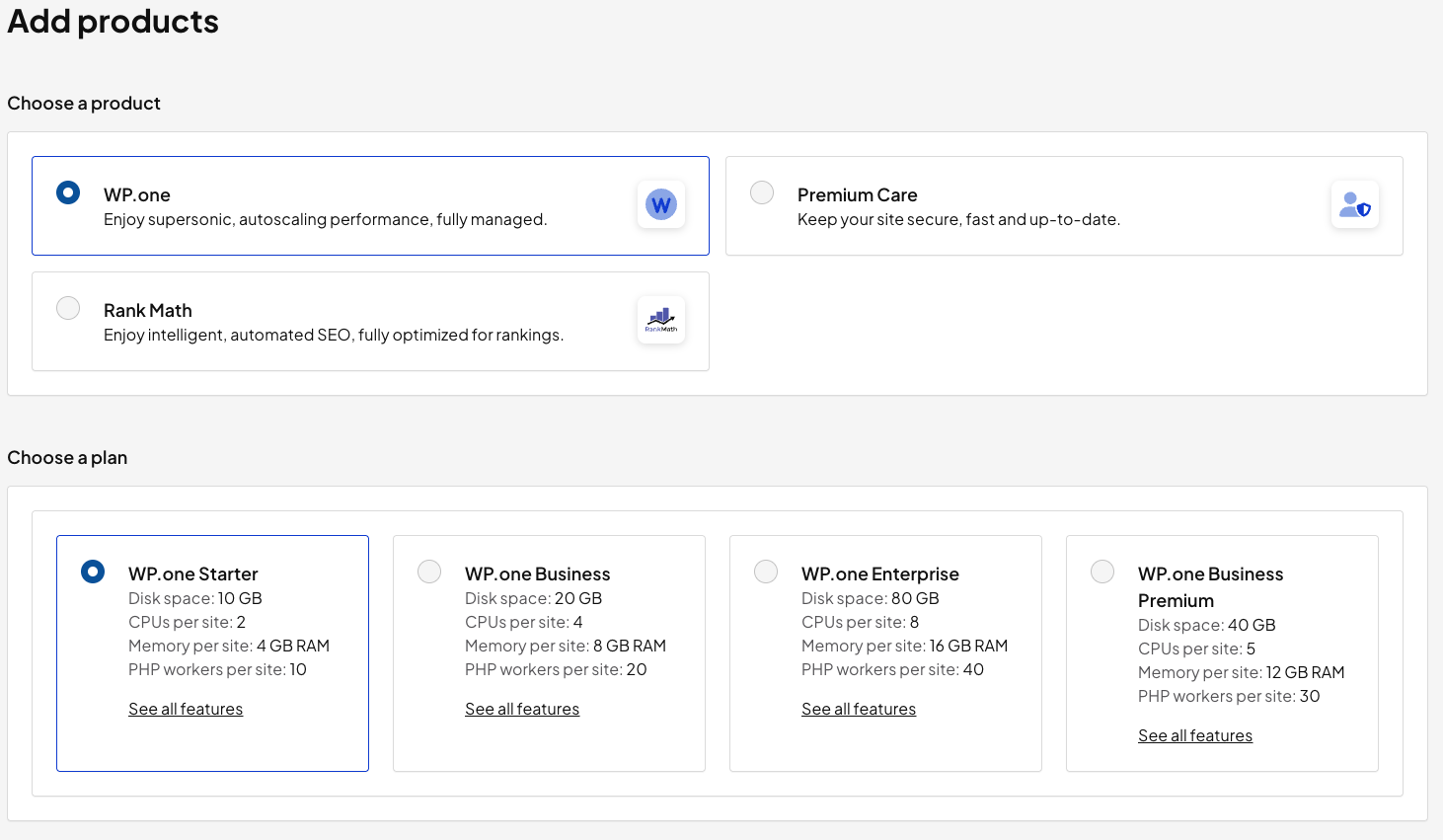The image size is (1443, 840).
Task: Click the Premium Care shield icon
Action: (x=1355, y=203)
